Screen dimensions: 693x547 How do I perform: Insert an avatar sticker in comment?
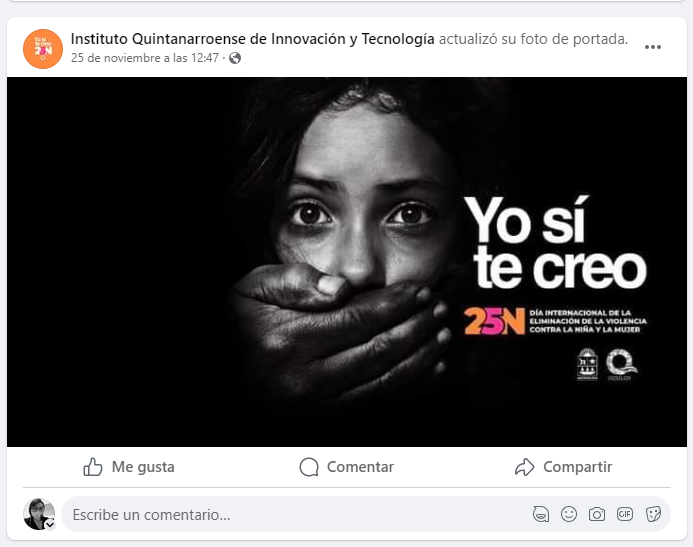pyautogui.click(x=541, y=514)
